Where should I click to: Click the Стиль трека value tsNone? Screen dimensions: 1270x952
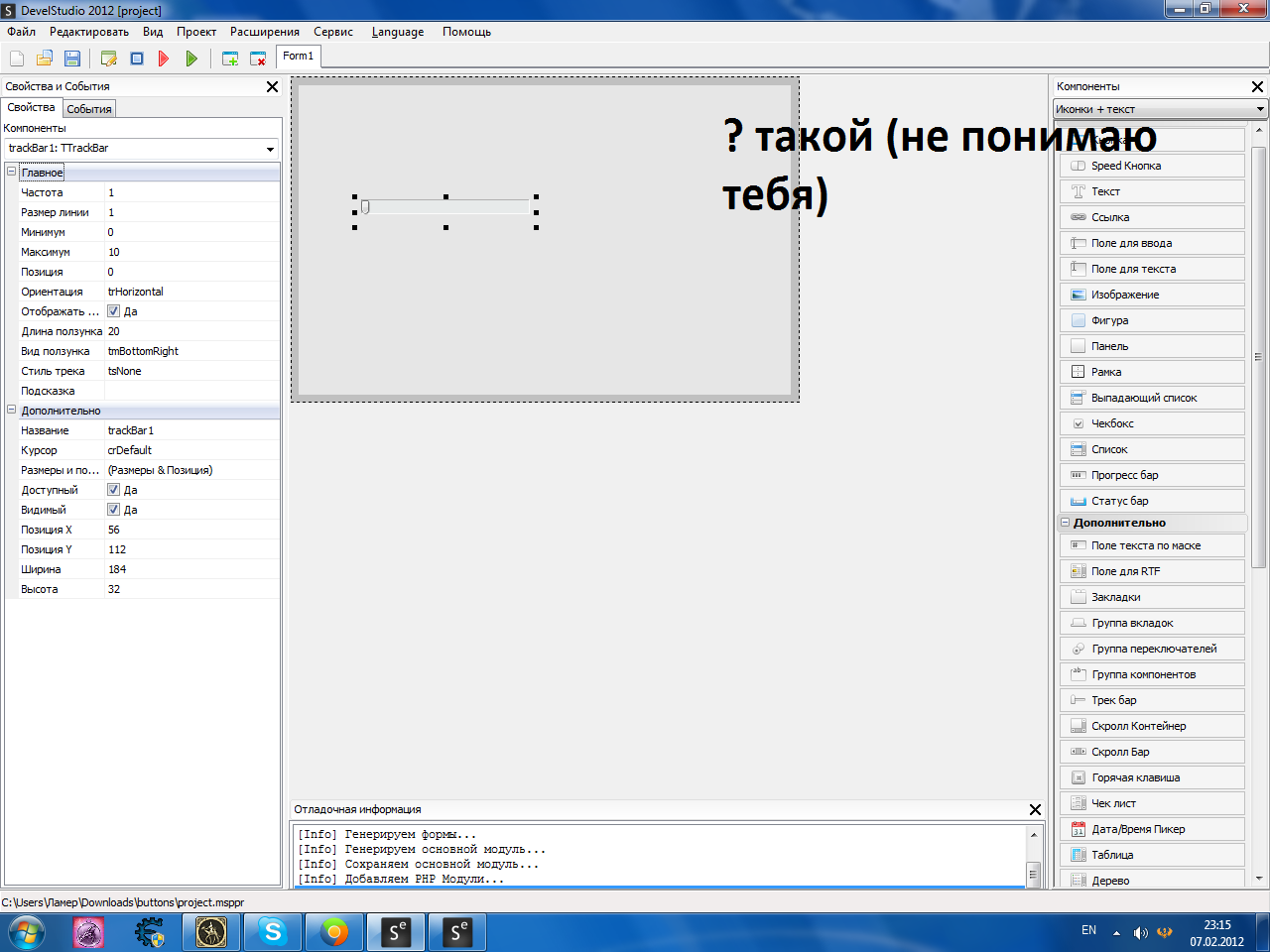coord(192,371)
